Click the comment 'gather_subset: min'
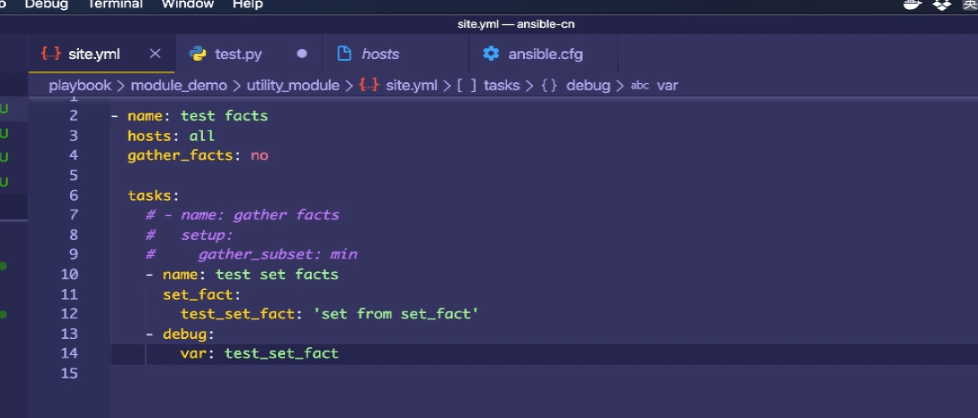This screenshot has height=418, width=978. 278,255
